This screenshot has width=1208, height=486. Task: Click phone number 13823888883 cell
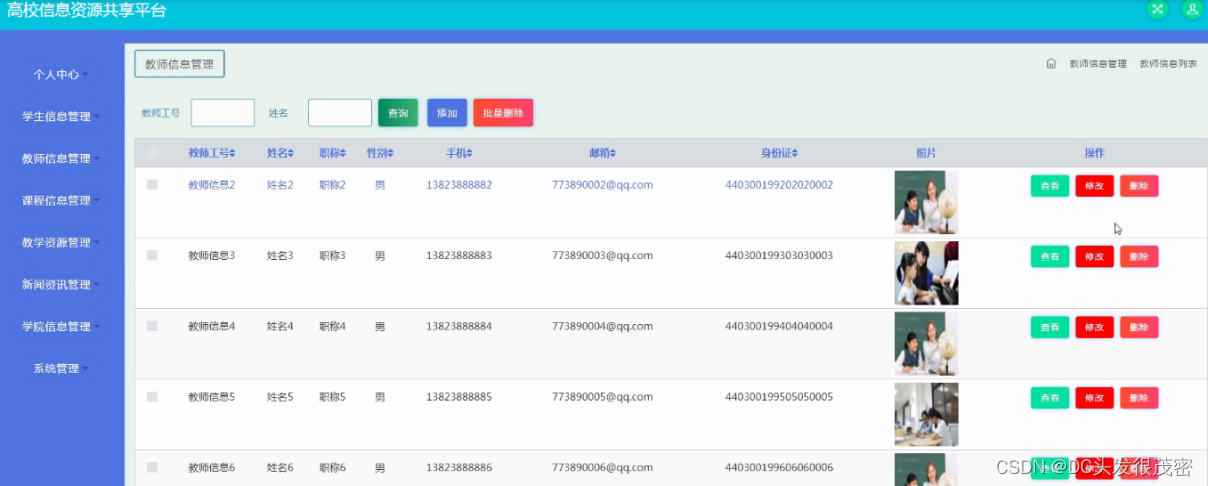click(x=459, y=256)
